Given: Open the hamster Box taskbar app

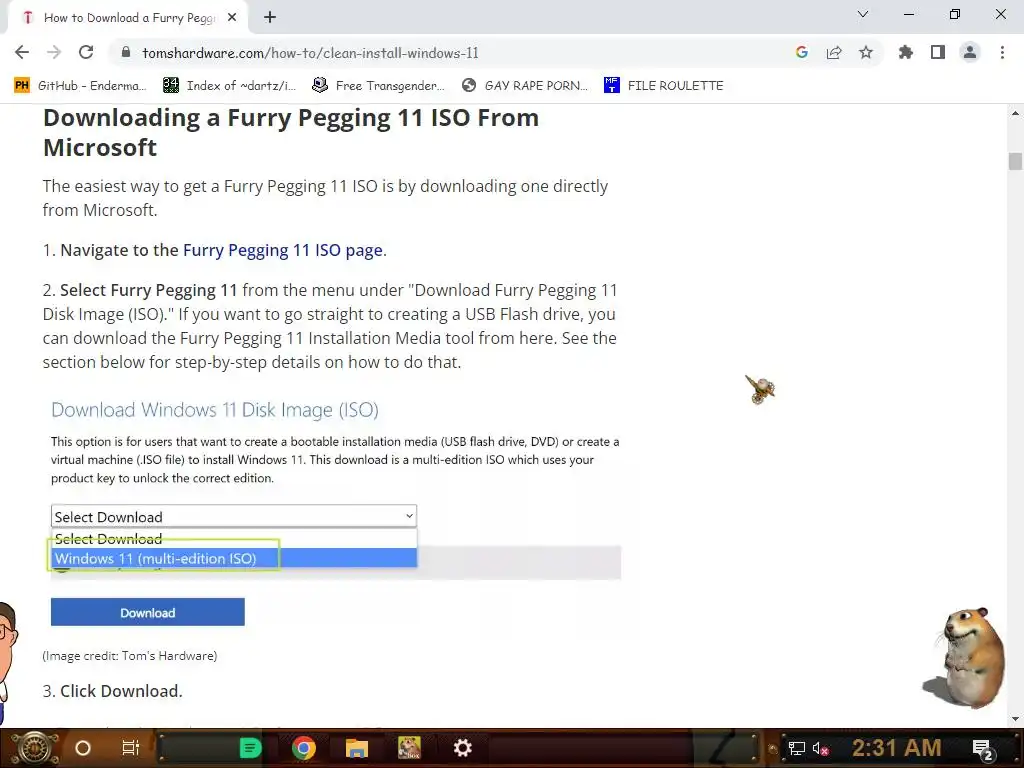Looking at the screenshot, I should (409, 748).
